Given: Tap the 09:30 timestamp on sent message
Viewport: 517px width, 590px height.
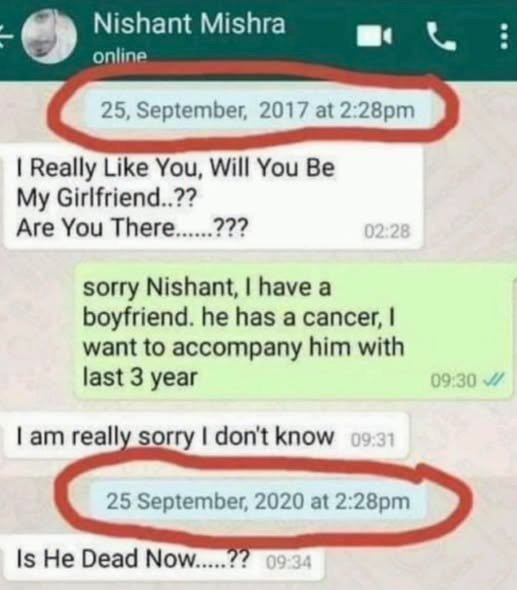Looking at the screenshot, I should point(453,381).
